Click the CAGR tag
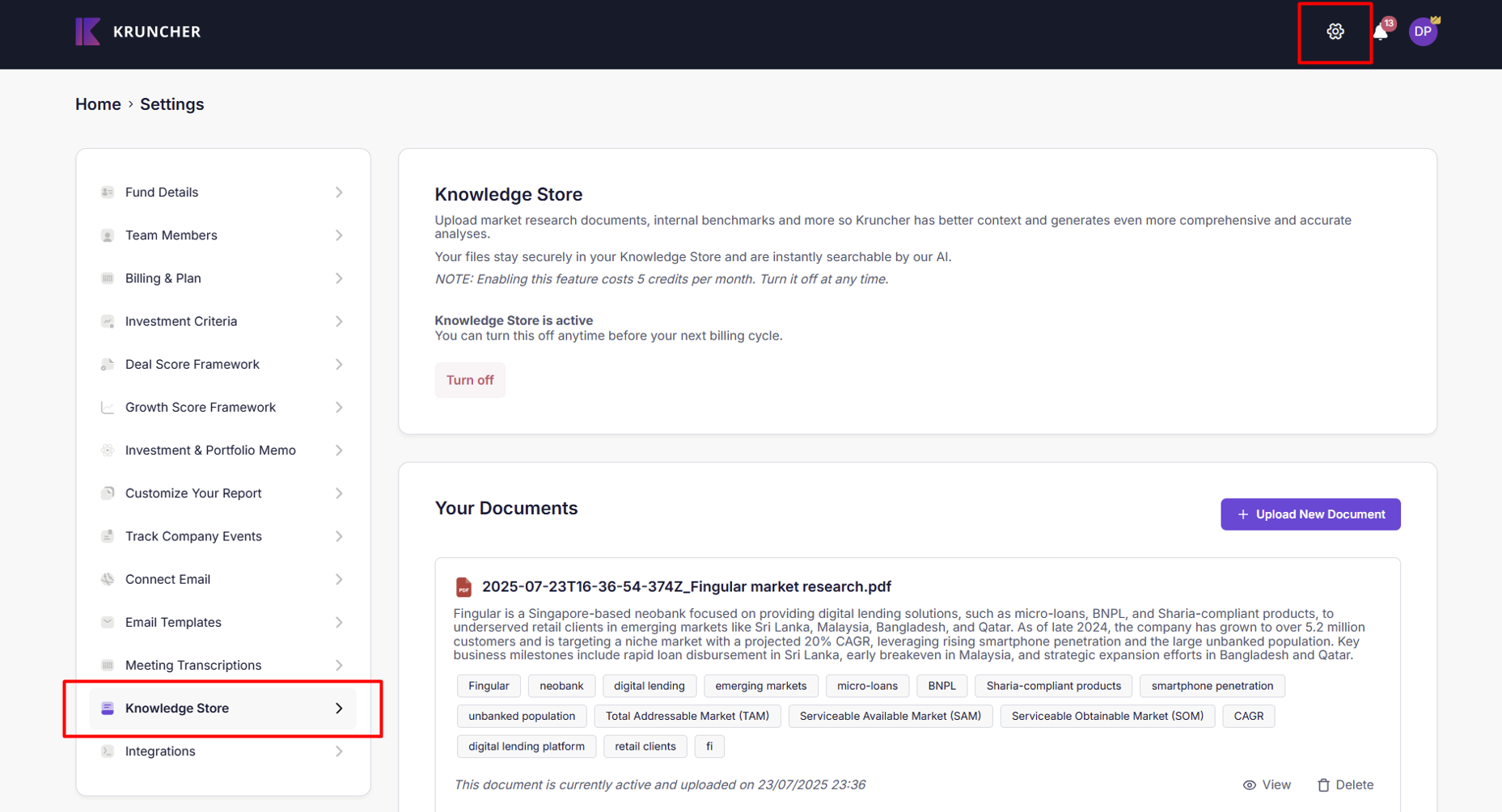 [x=1248, y=716]
